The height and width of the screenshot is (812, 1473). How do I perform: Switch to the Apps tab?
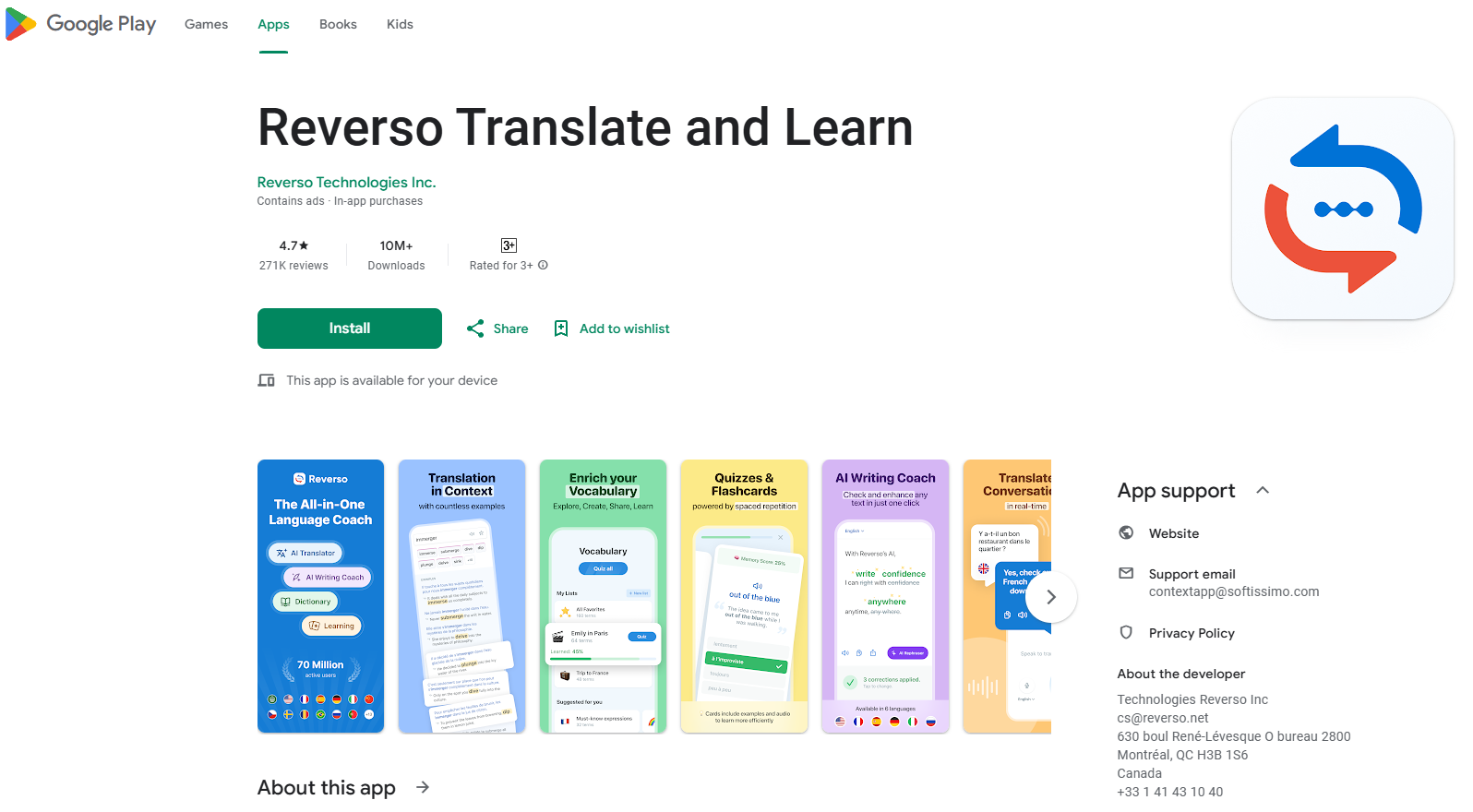click(273, 24)
